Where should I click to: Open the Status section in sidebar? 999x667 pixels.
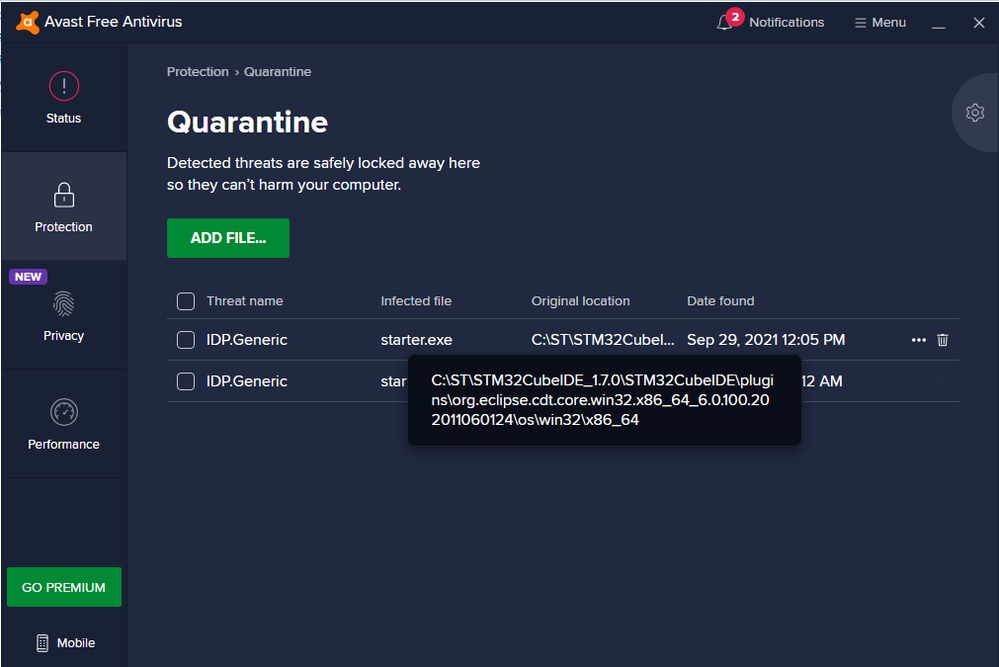click(64, 98)
